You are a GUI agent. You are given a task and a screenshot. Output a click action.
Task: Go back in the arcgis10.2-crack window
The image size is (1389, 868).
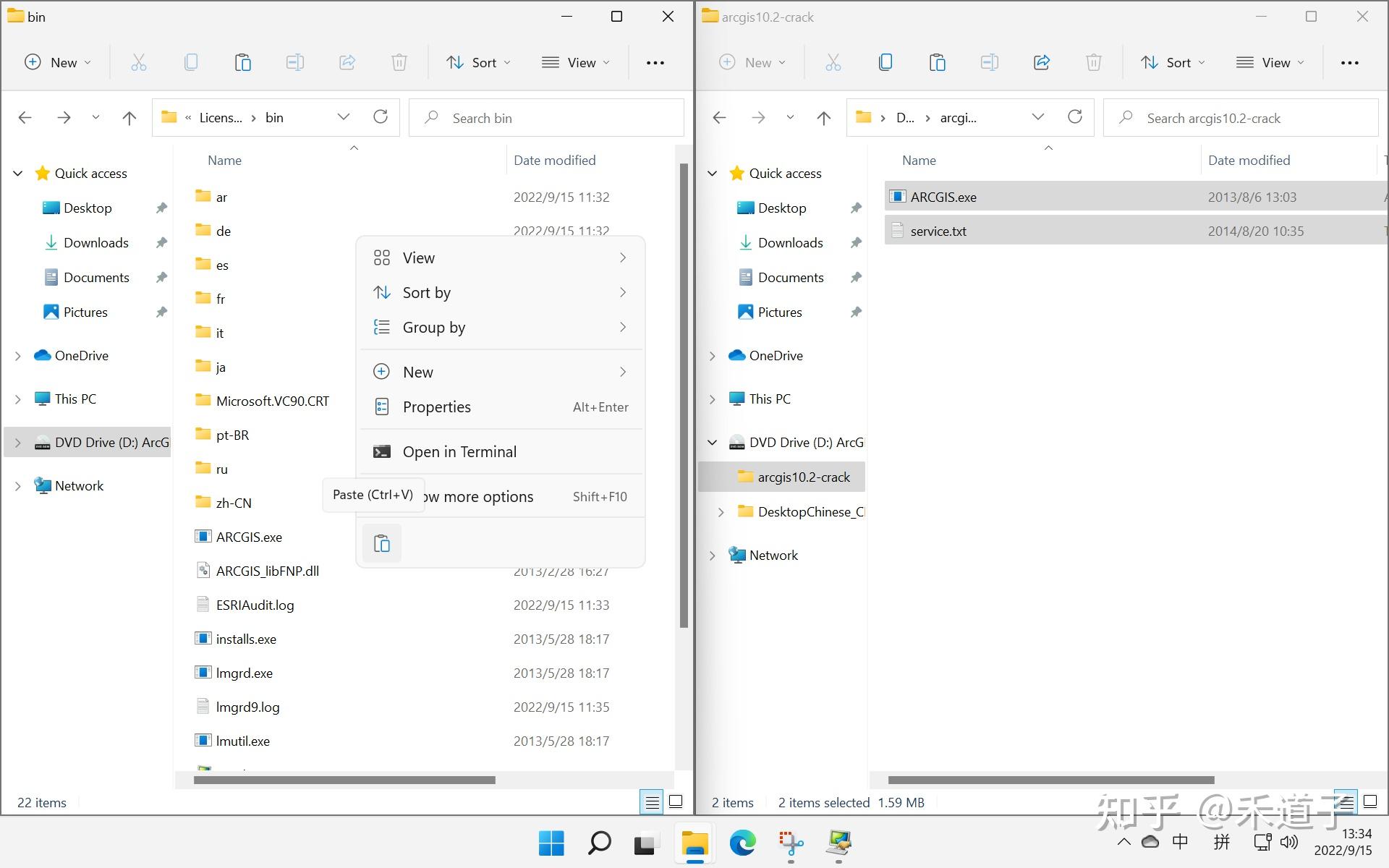[720, 118]
